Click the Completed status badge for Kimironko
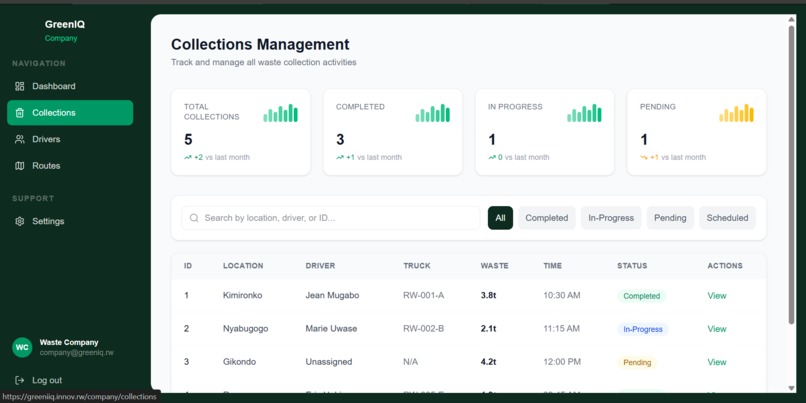 (x=641, y=296)
